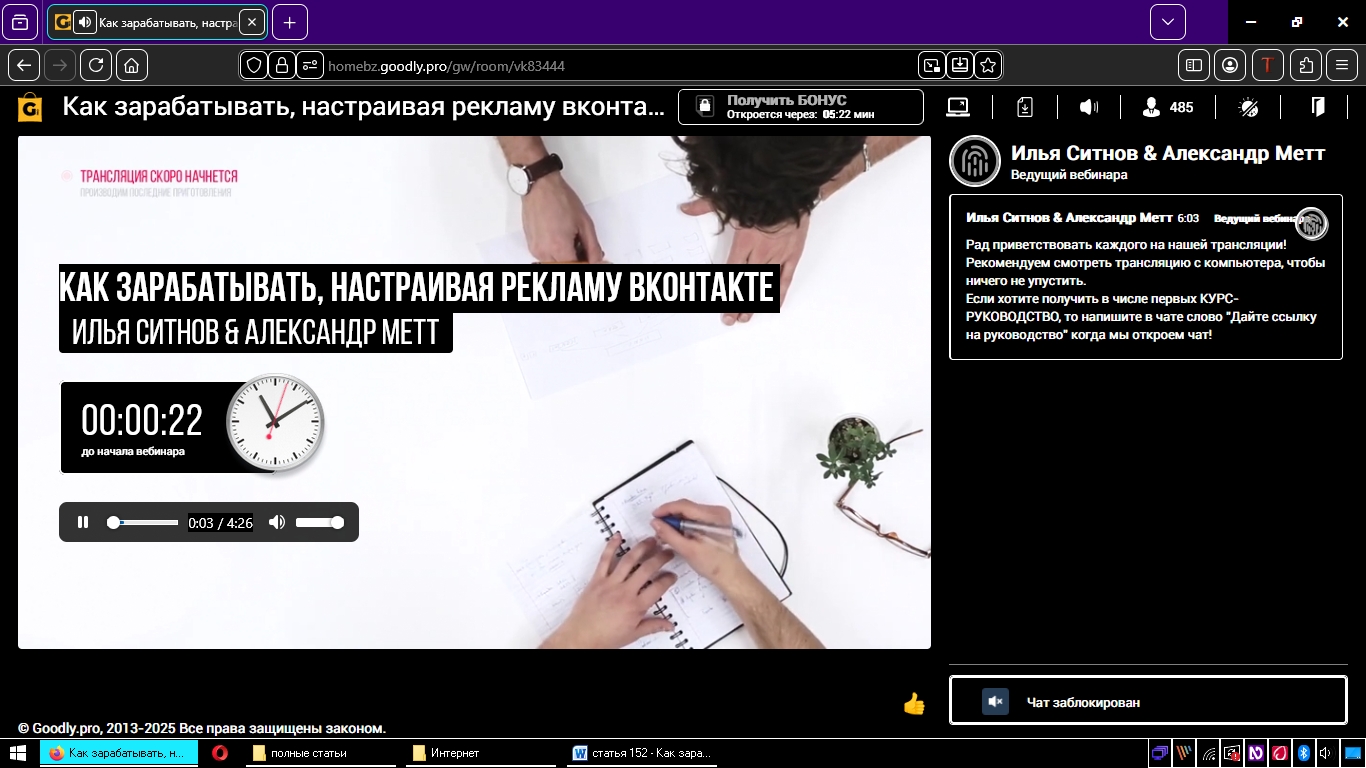Click the exit door icon to leave webinar
Image resolution: width=1366 pixels, height=768 pixels.
pyautogui.click(x=1318, y=106)
